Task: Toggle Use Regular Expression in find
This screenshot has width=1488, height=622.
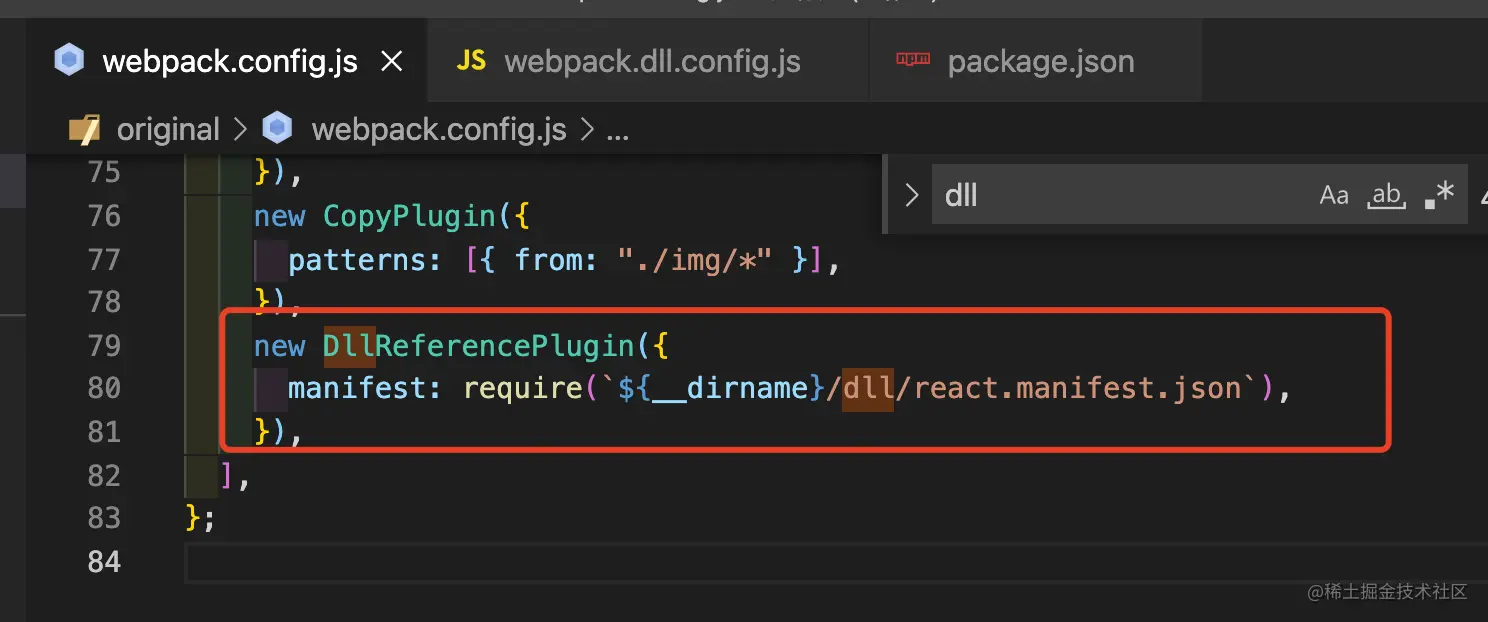Action: (1439, 195)
